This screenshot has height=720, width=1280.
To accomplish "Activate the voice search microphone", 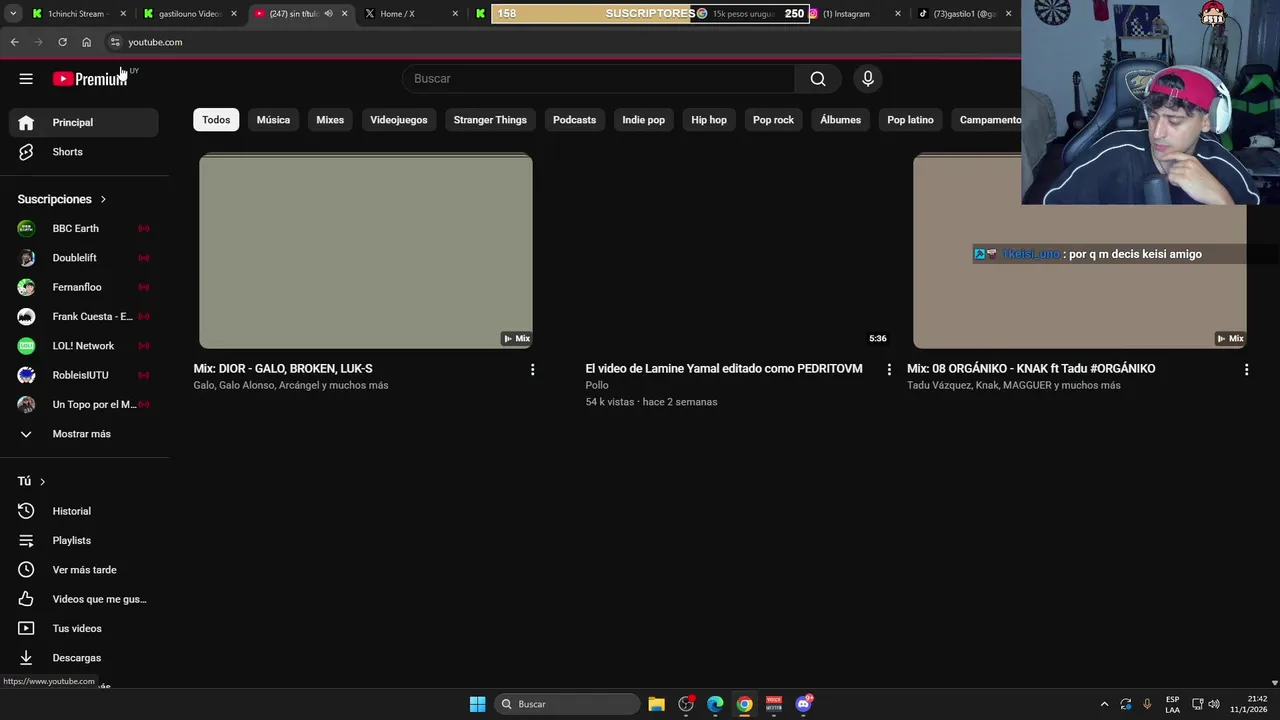I will [x=868, y=79].
